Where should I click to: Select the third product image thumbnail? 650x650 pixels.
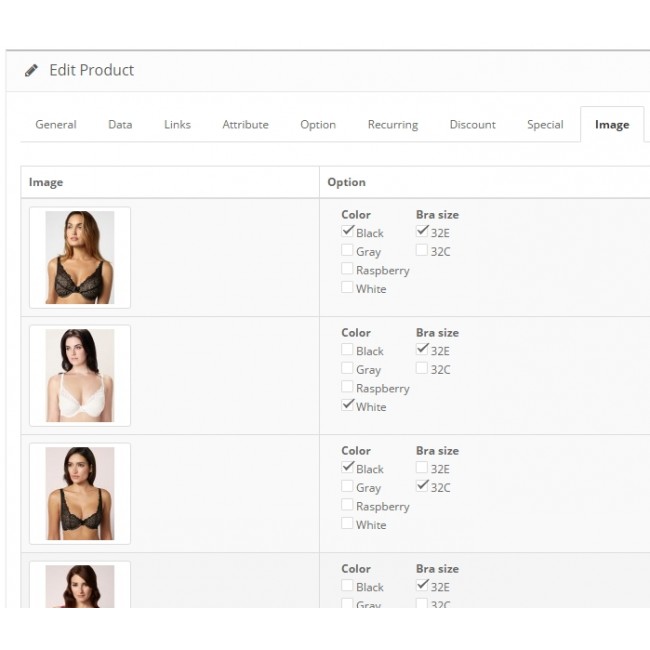pyautogui.click(x=80, y=493)
